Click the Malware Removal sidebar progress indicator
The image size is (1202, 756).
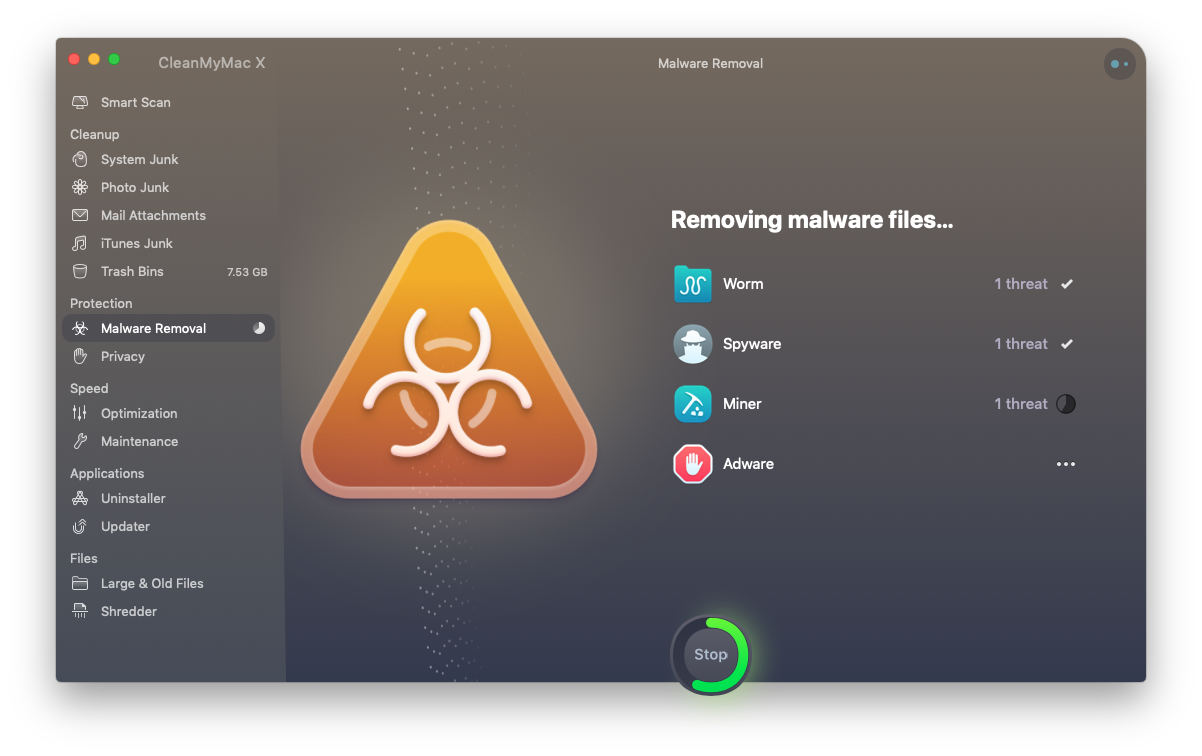[259, 328]
